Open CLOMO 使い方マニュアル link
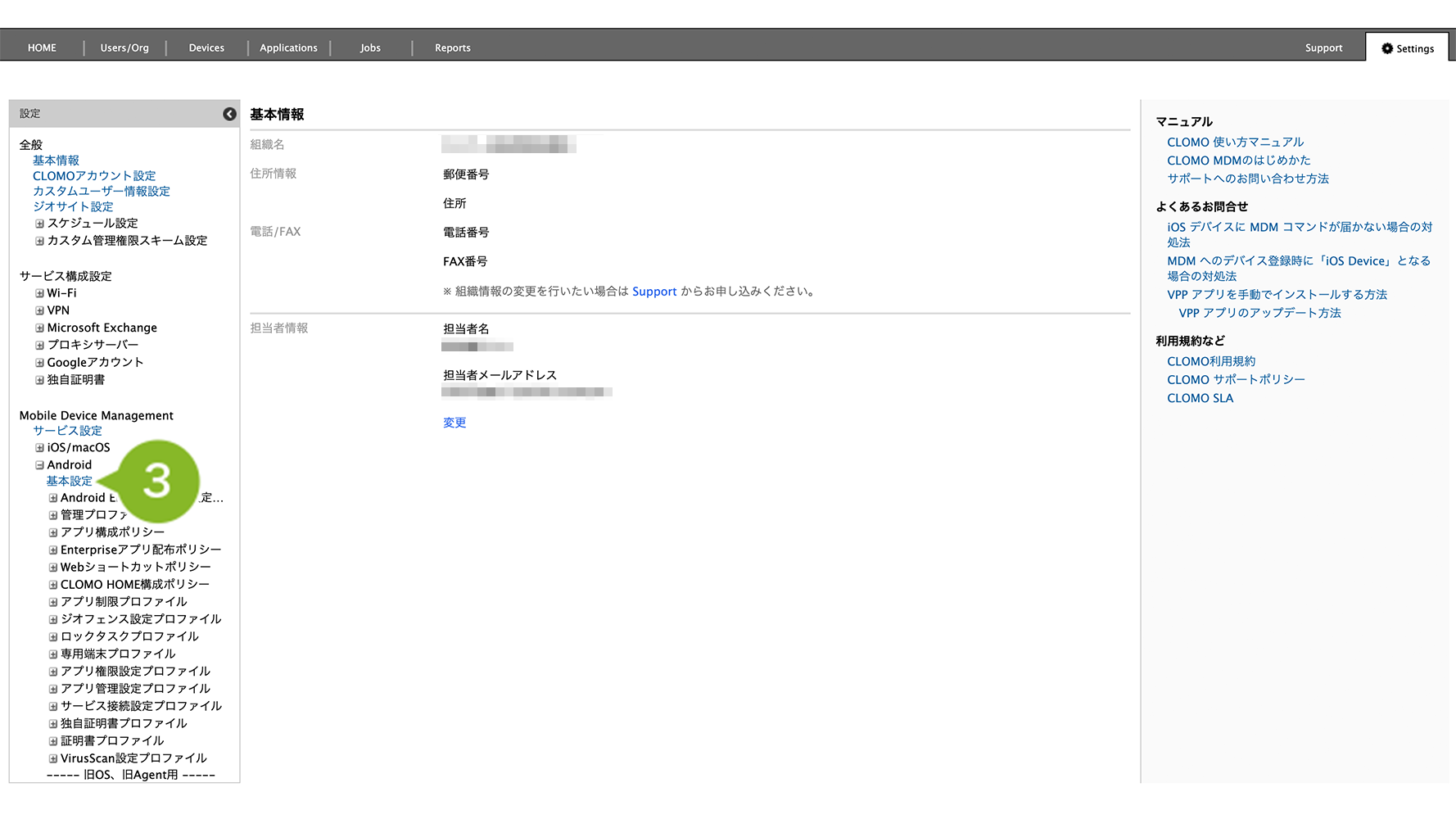1456x819 pixels. [x=1235, y=143]
